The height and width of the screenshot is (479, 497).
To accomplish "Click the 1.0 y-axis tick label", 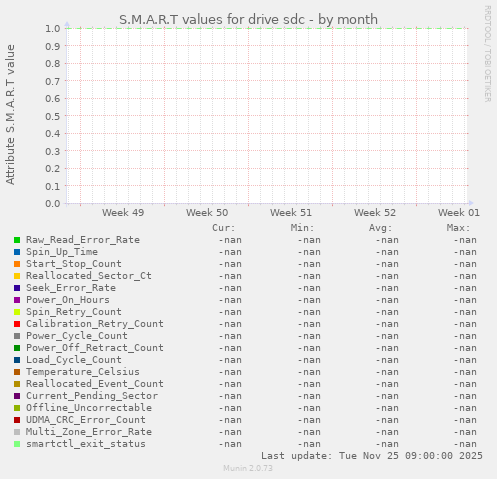I will point(53,29).
